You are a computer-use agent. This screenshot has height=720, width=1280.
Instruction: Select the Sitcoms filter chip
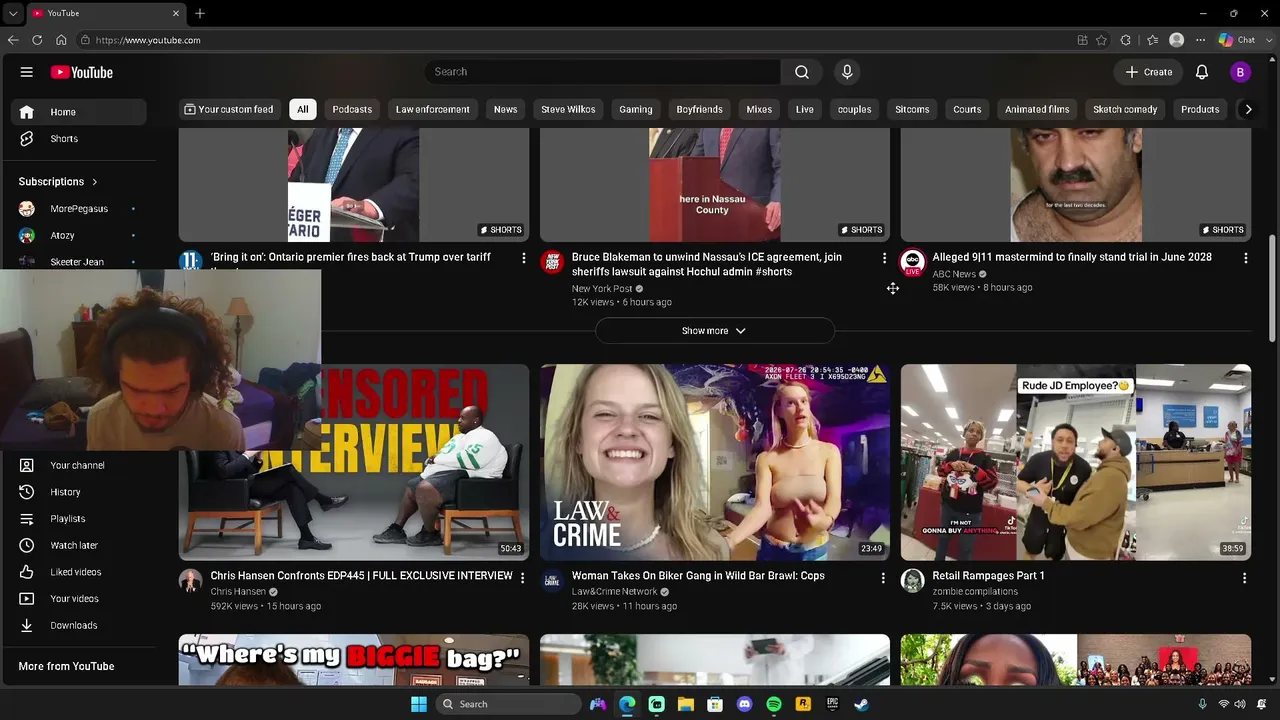912,109
